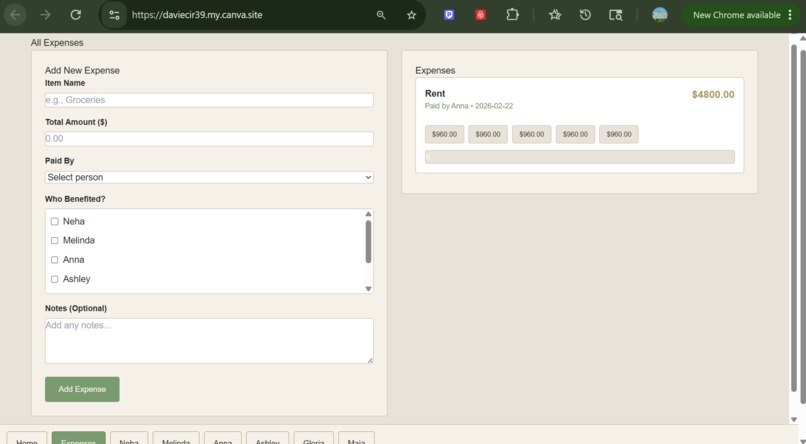Click the first $960.00 share chip
Viewport: 806px width, 444px height.
pos(444,134)
